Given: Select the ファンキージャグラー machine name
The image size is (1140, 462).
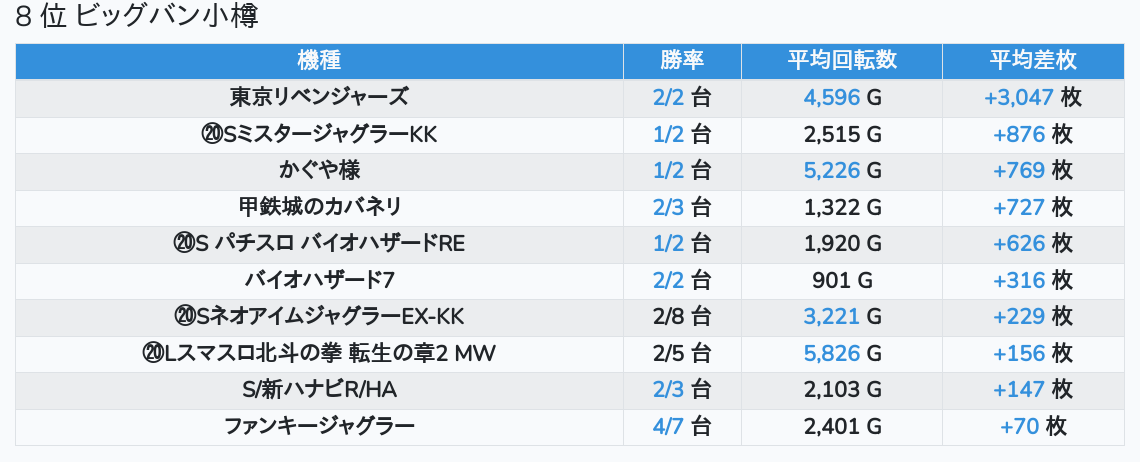Looking at the screenshot, I should tap(319, 427).
